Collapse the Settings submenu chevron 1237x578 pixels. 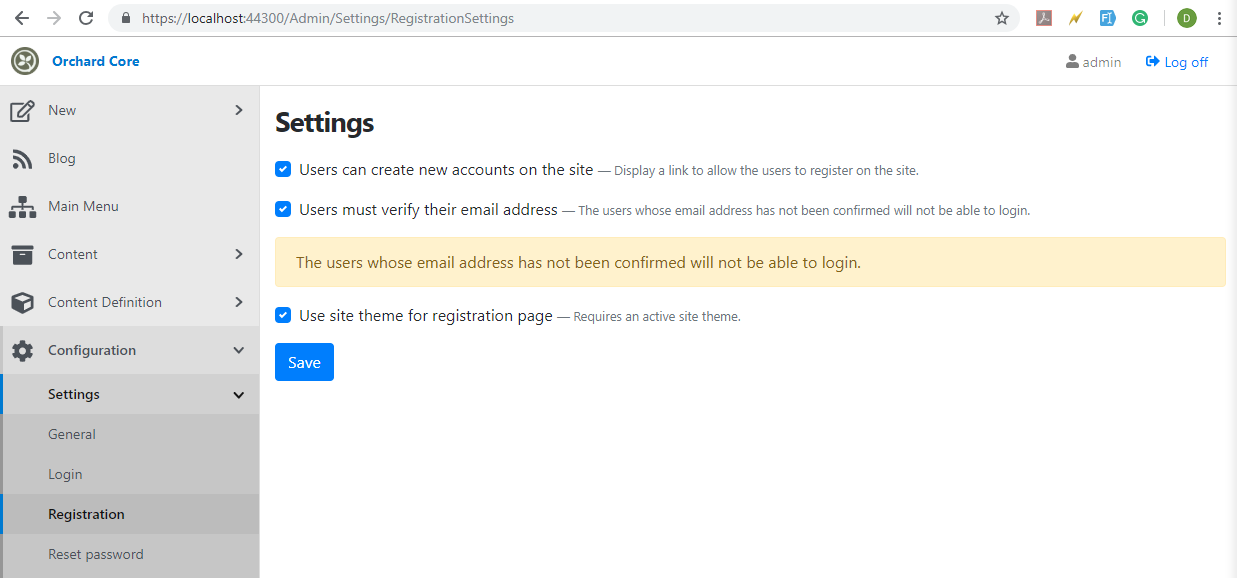tap(239, 395)
